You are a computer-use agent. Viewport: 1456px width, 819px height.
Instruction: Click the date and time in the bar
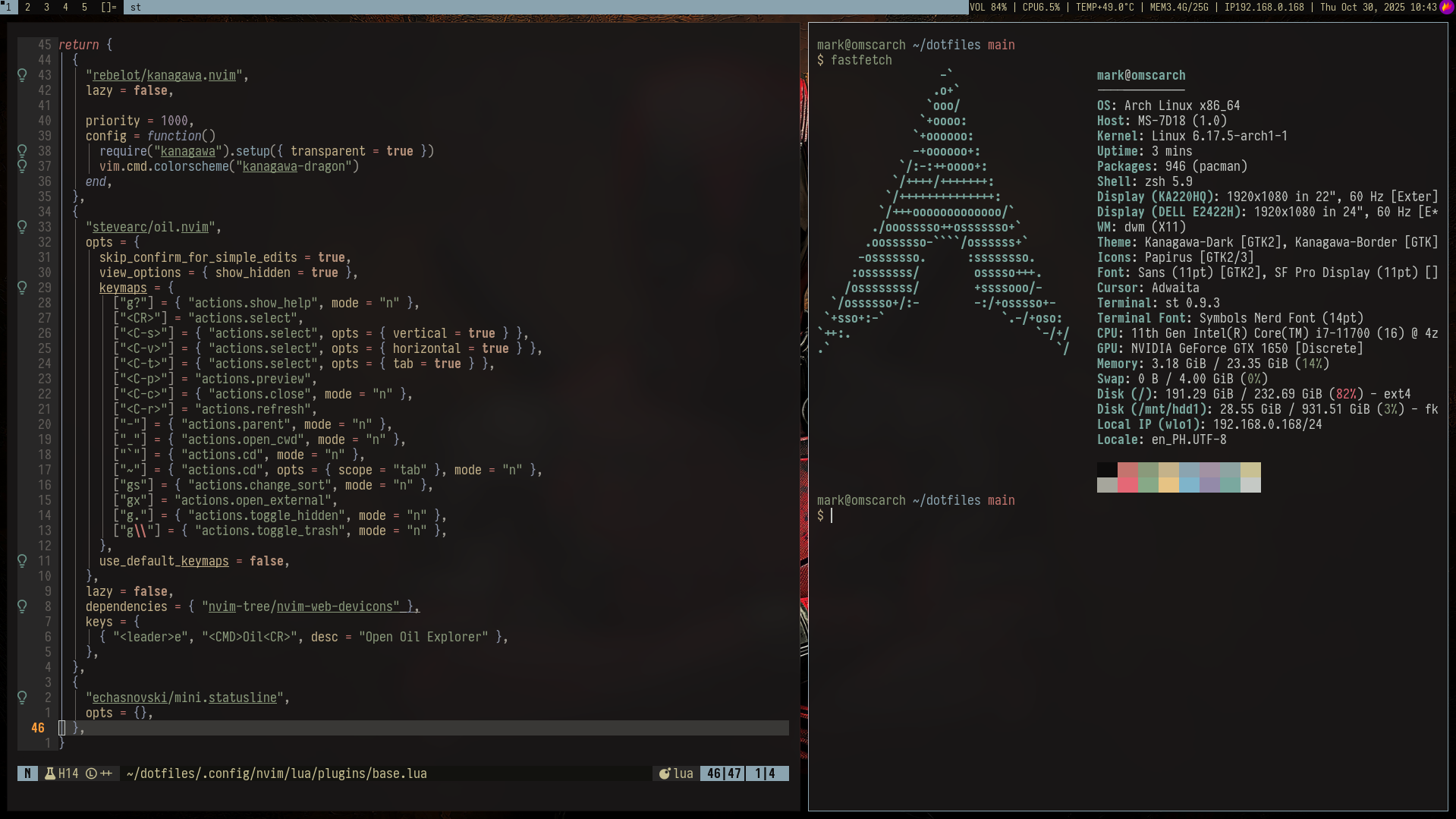1379,7
